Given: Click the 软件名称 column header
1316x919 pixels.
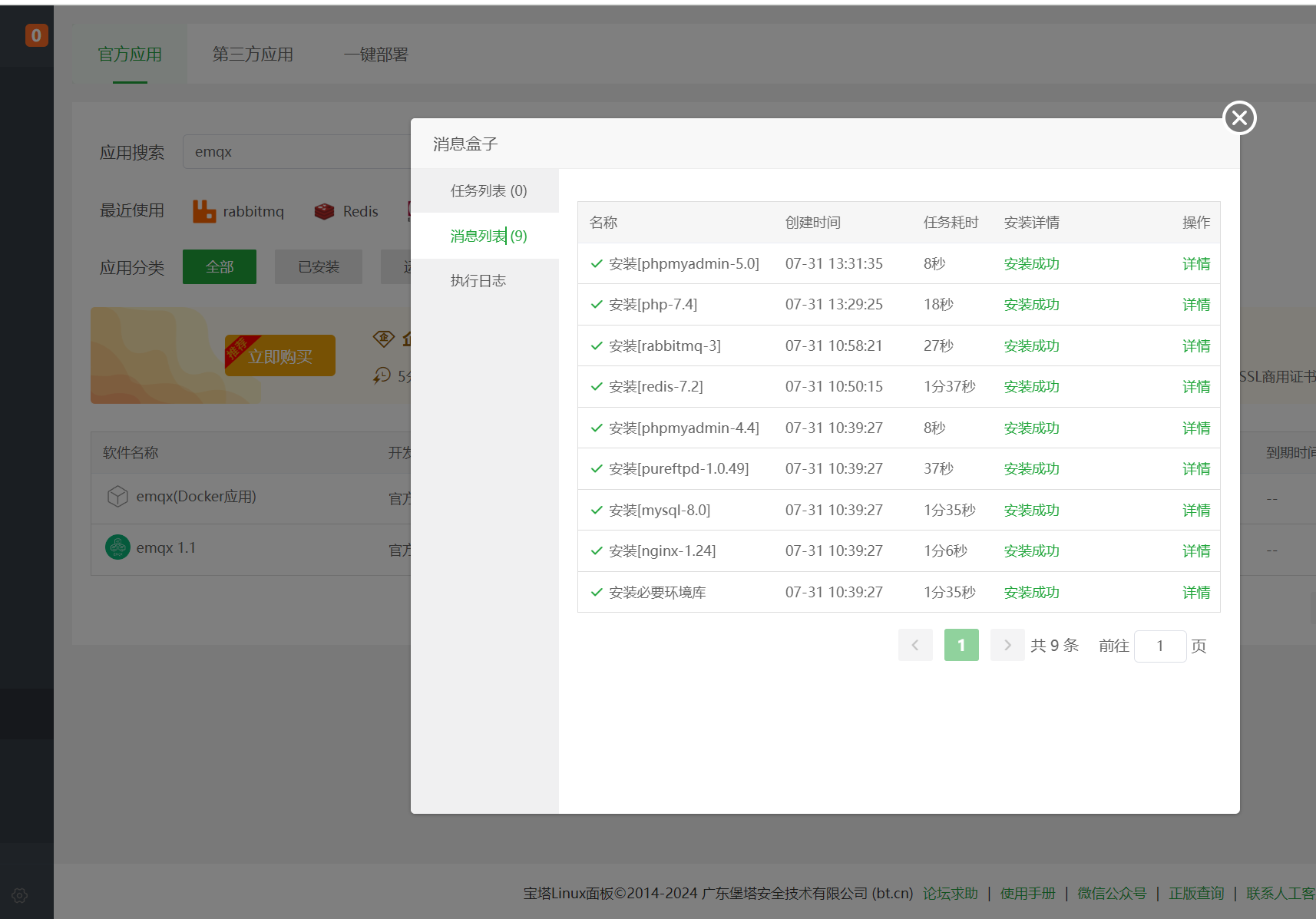Looking at the screenshot, I should [x=131, y=452].
